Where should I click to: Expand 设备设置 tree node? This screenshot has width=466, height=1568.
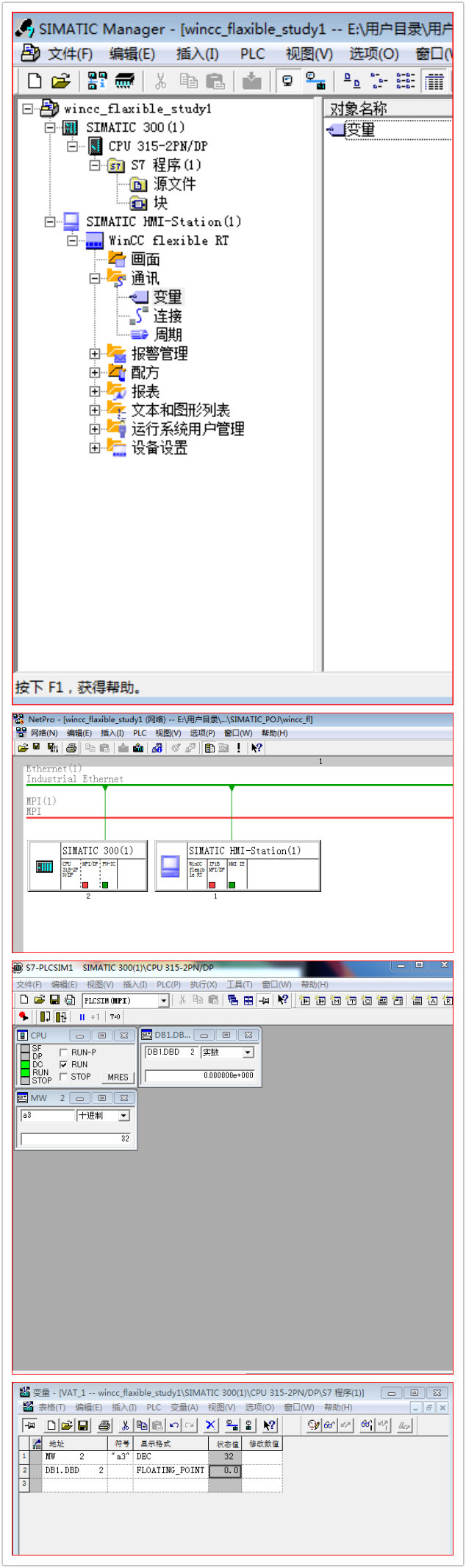point(95,448)
